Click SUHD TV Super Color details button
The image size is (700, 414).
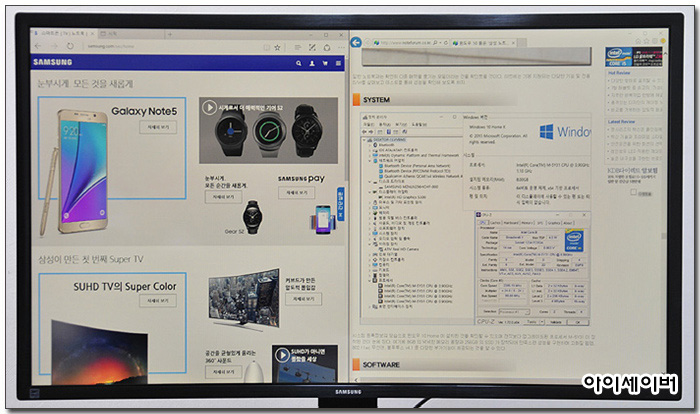pos(158,301)
